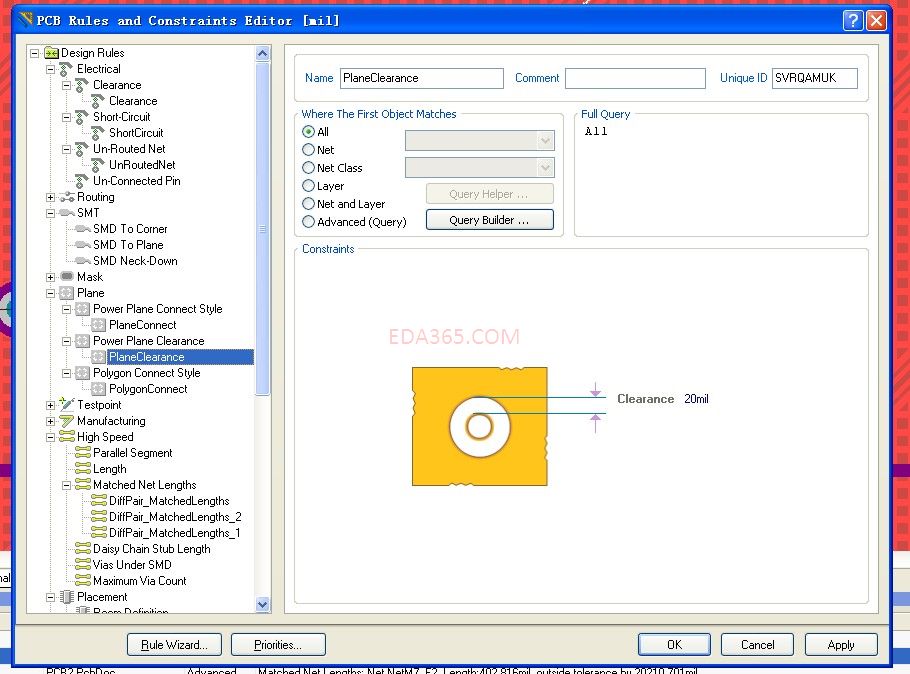910x674 pixels.
Task: Select the Net radio button
Action: (309, 150)
